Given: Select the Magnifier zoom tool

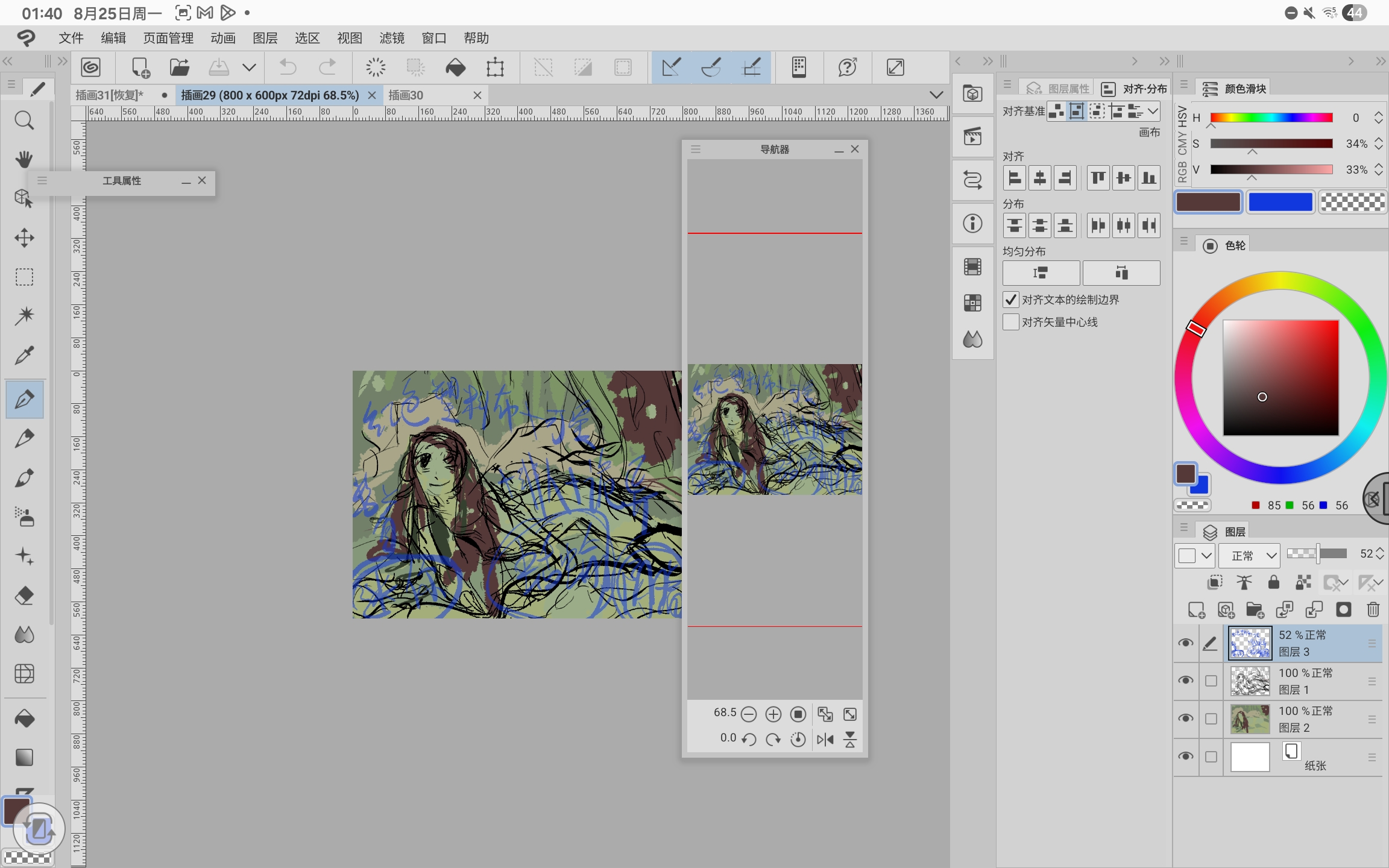Looking at the screenshot, I should [24, 121].
